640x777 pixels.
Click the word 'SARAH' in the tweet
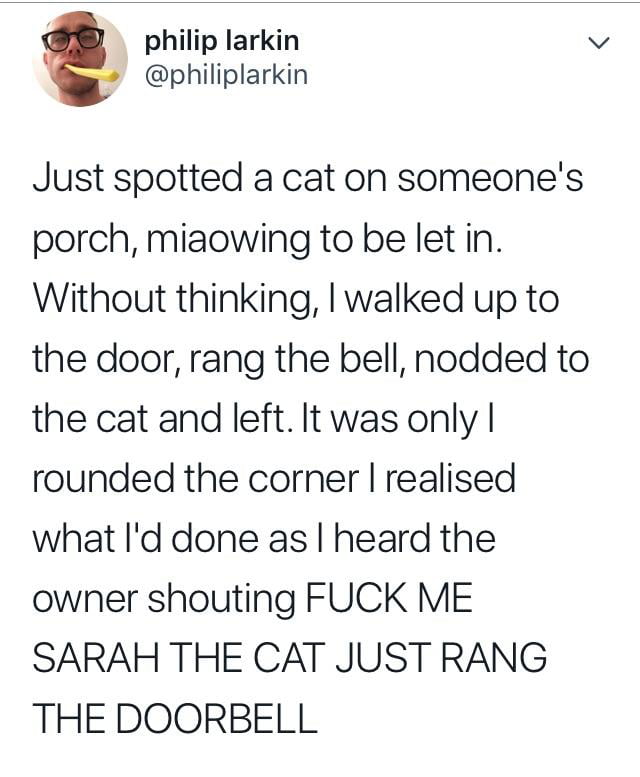click(x=97, y=658)
